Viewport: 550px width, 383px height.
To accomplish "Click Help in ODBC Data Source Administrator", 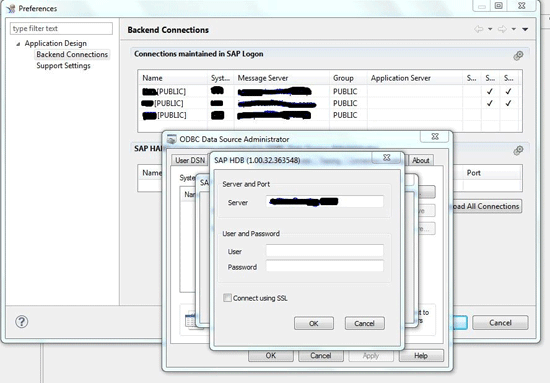I will (x=421, y=355).
